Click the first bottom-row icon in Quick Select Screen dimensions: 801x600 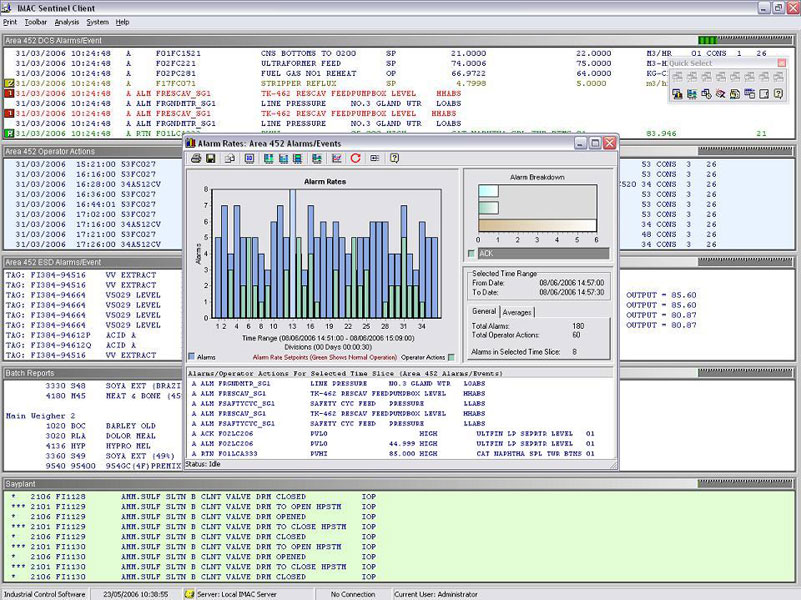click(x=677, y=94)
